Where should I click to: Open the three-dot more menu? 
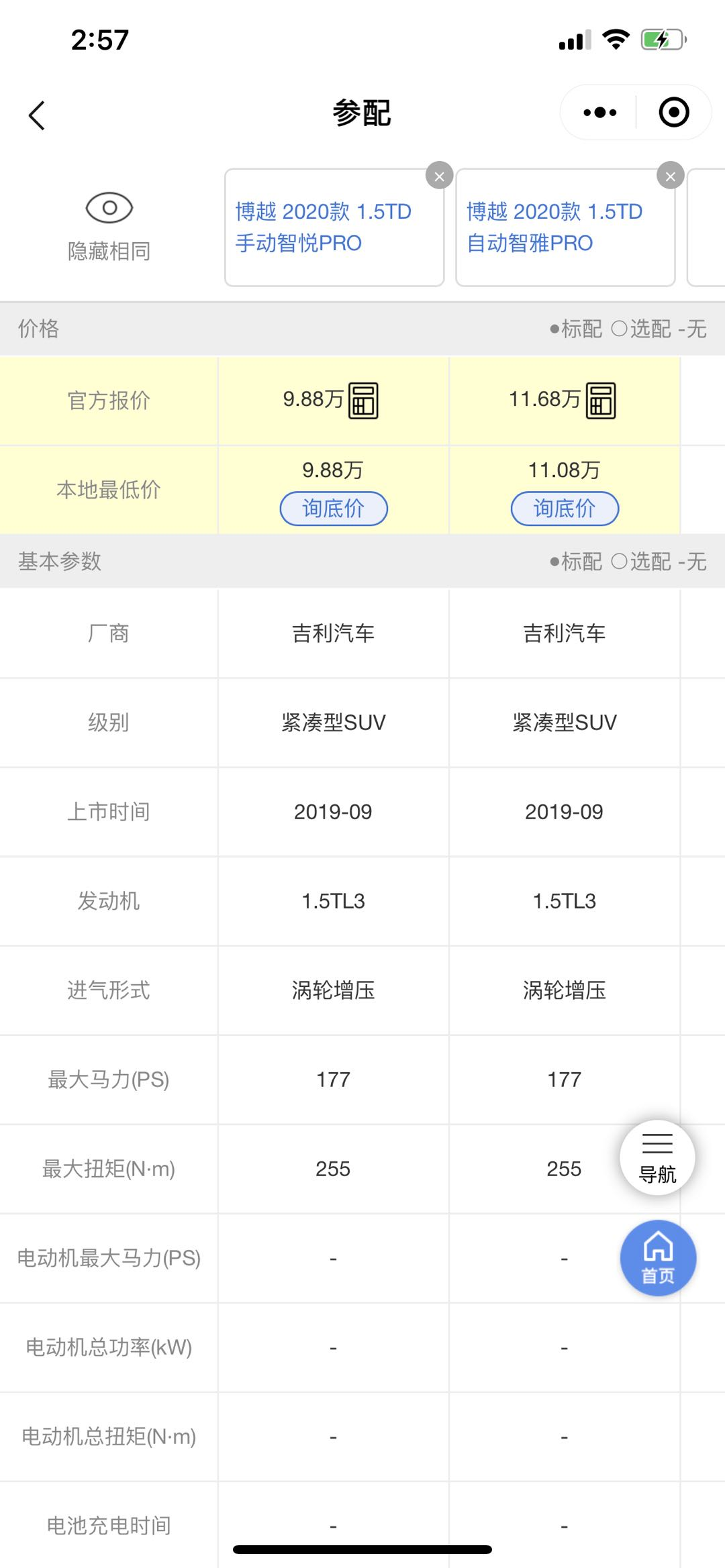point(599,113)
